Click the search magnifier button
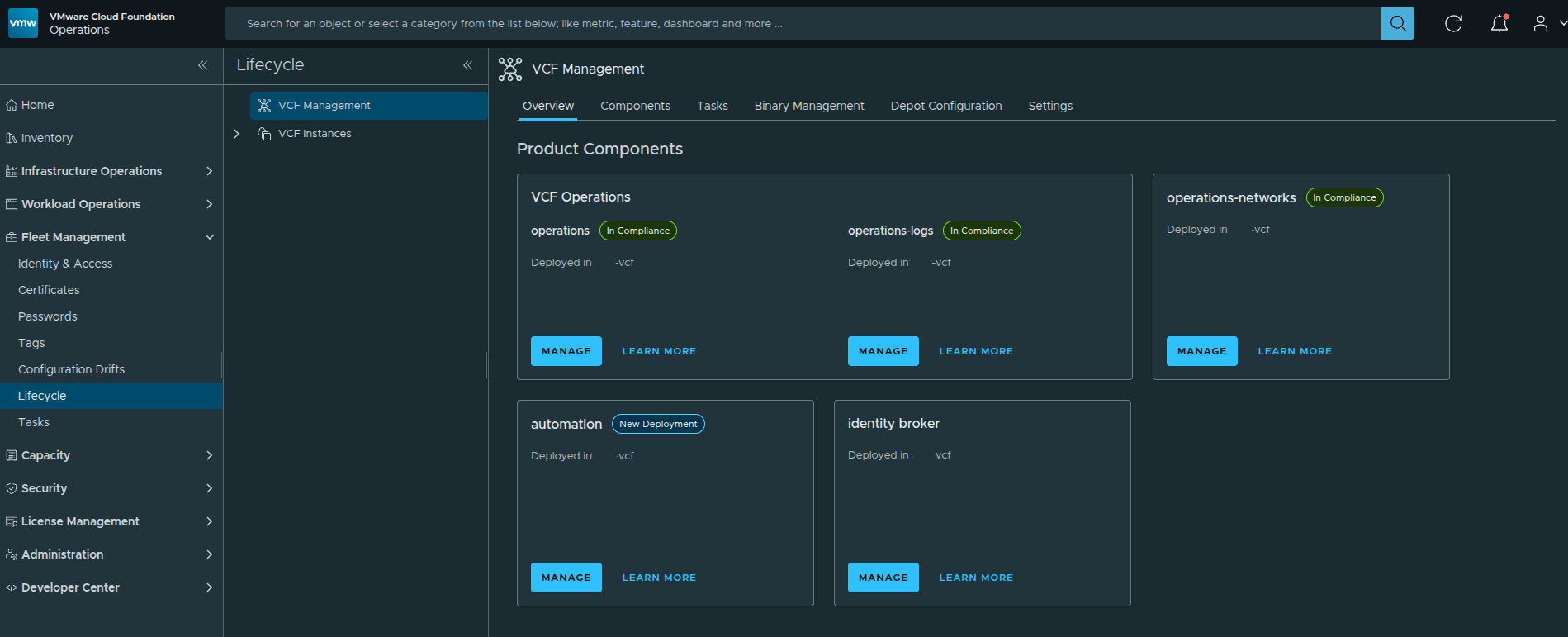The height and width of the screenshot is (637, 1568). coord(1397,23)
